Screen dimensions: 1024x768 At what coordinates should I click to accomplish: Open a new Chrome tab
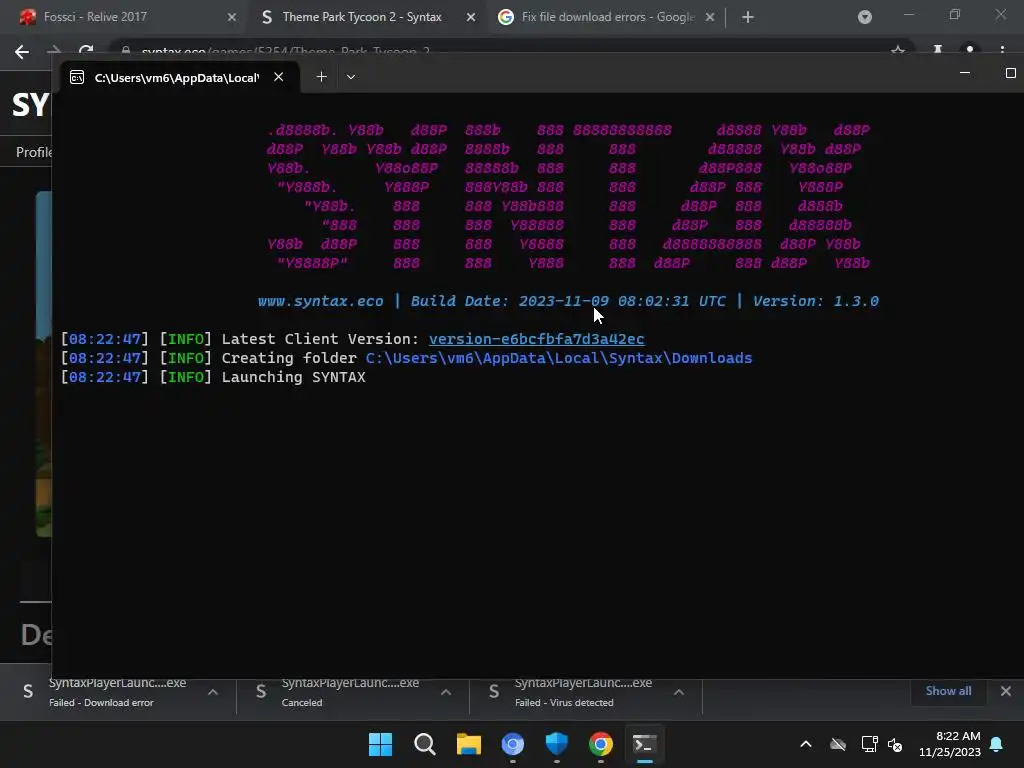pos(748,18)
